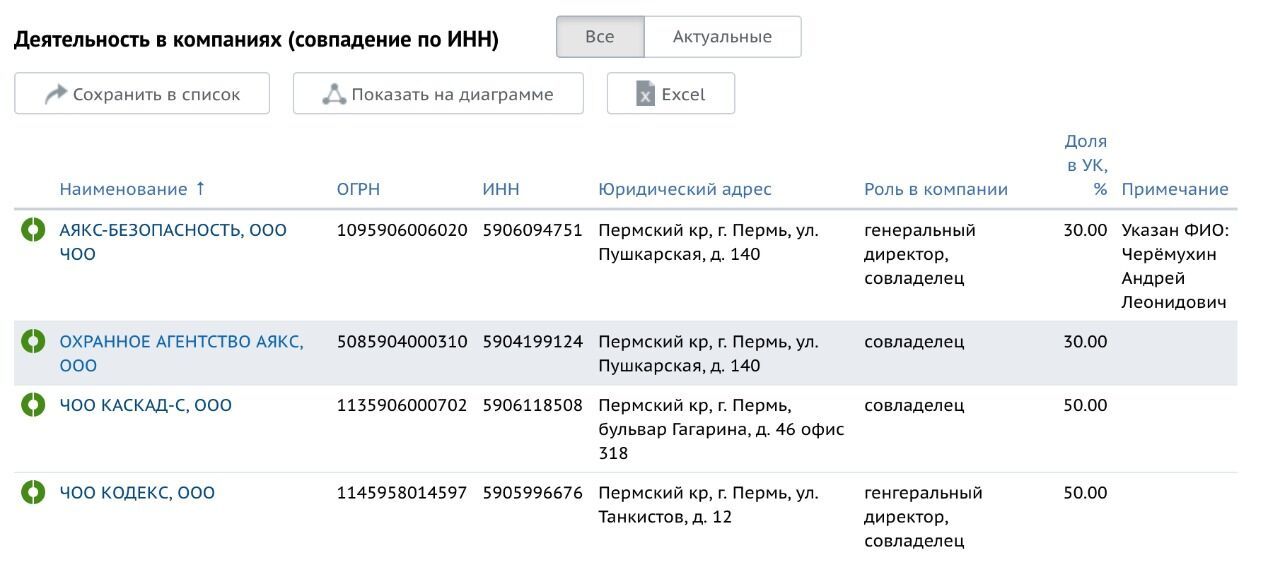Click the green status icon beside ЧОО КАСКАД-С
Screen dimensions: 1280x579
pyautogui.click(x=33, y=405)
